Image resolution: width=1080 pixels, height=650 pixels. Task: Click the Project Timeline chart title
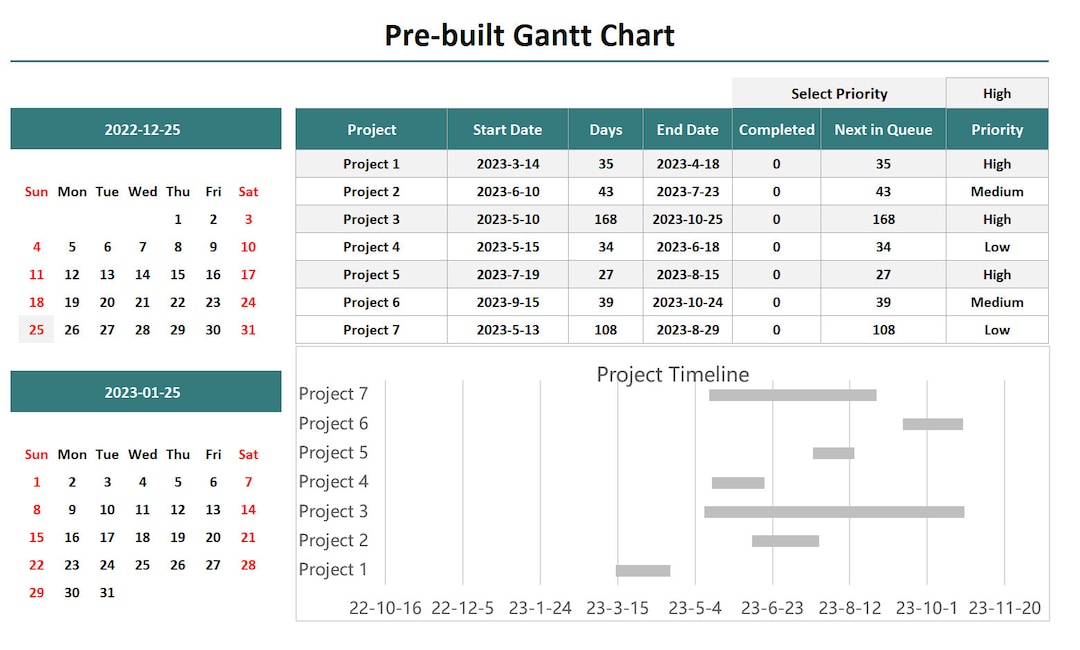click(672, 375)
